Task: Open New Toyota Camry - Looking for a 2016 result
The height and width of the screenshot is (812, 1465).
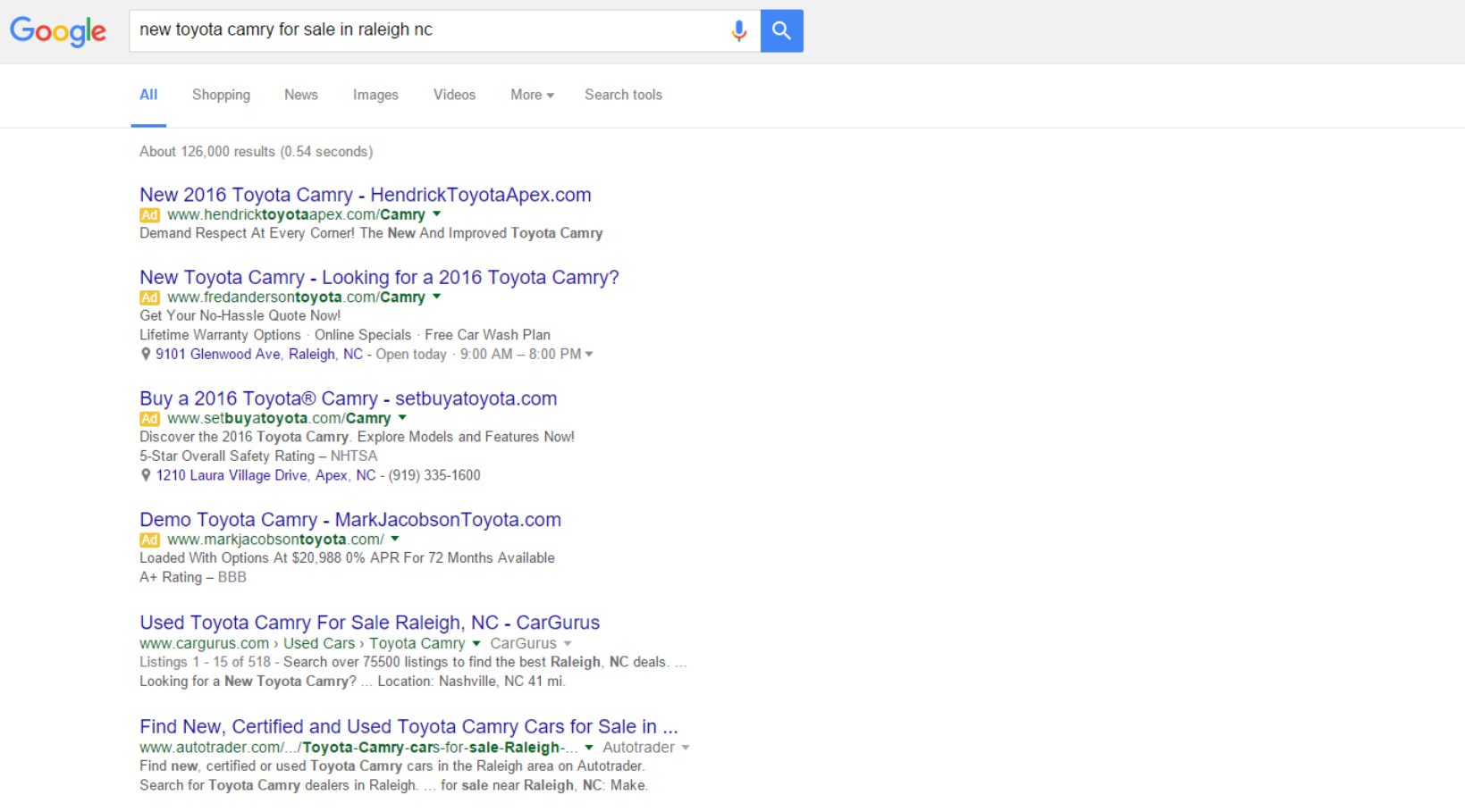Action: [x=379, y=278]
